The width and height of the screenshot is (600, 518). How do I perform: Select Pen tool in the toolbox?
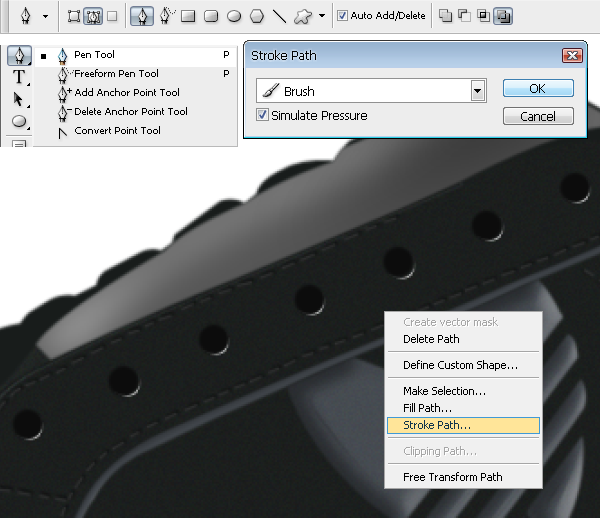[19, 55]
